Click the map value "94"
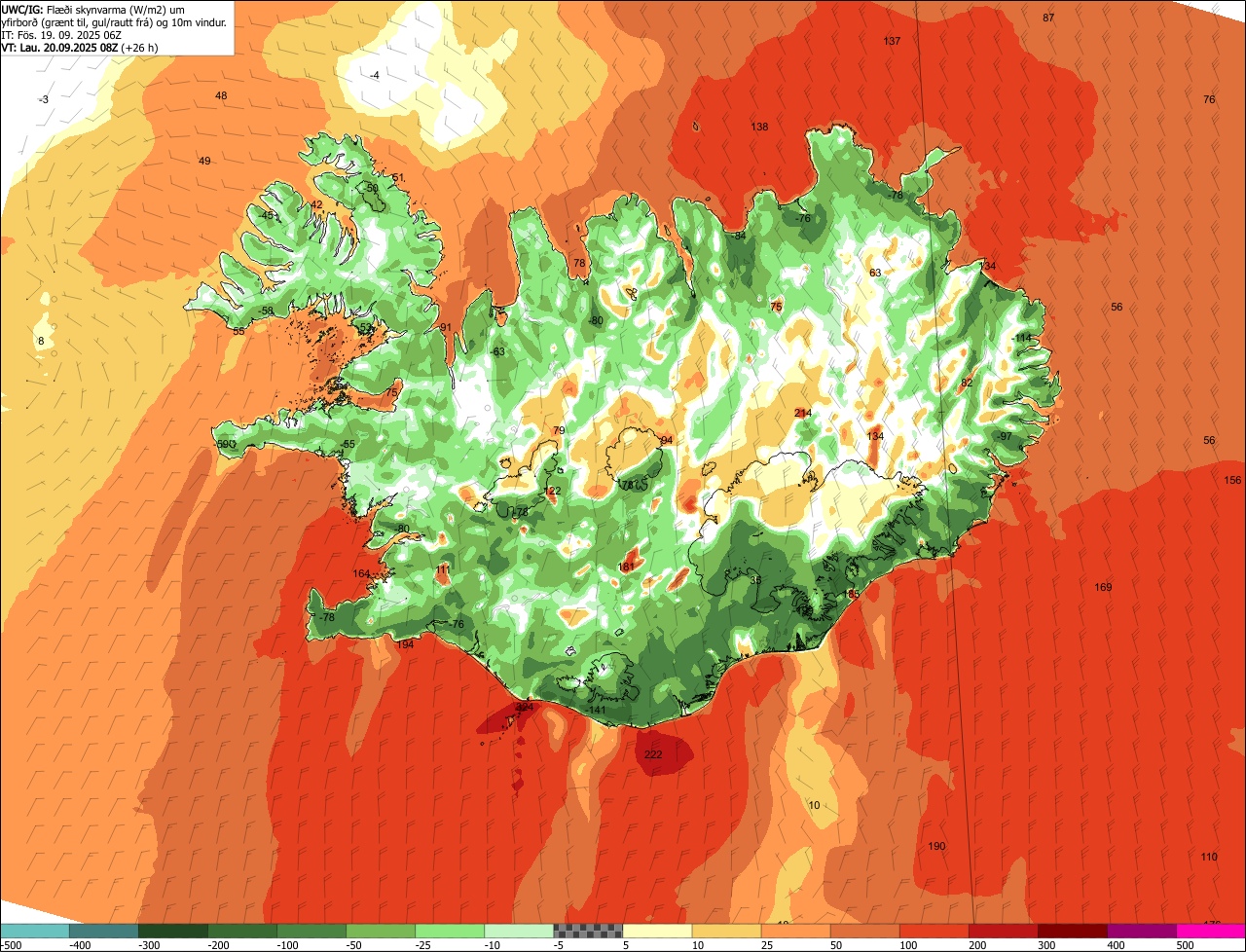 coord(667,441)
